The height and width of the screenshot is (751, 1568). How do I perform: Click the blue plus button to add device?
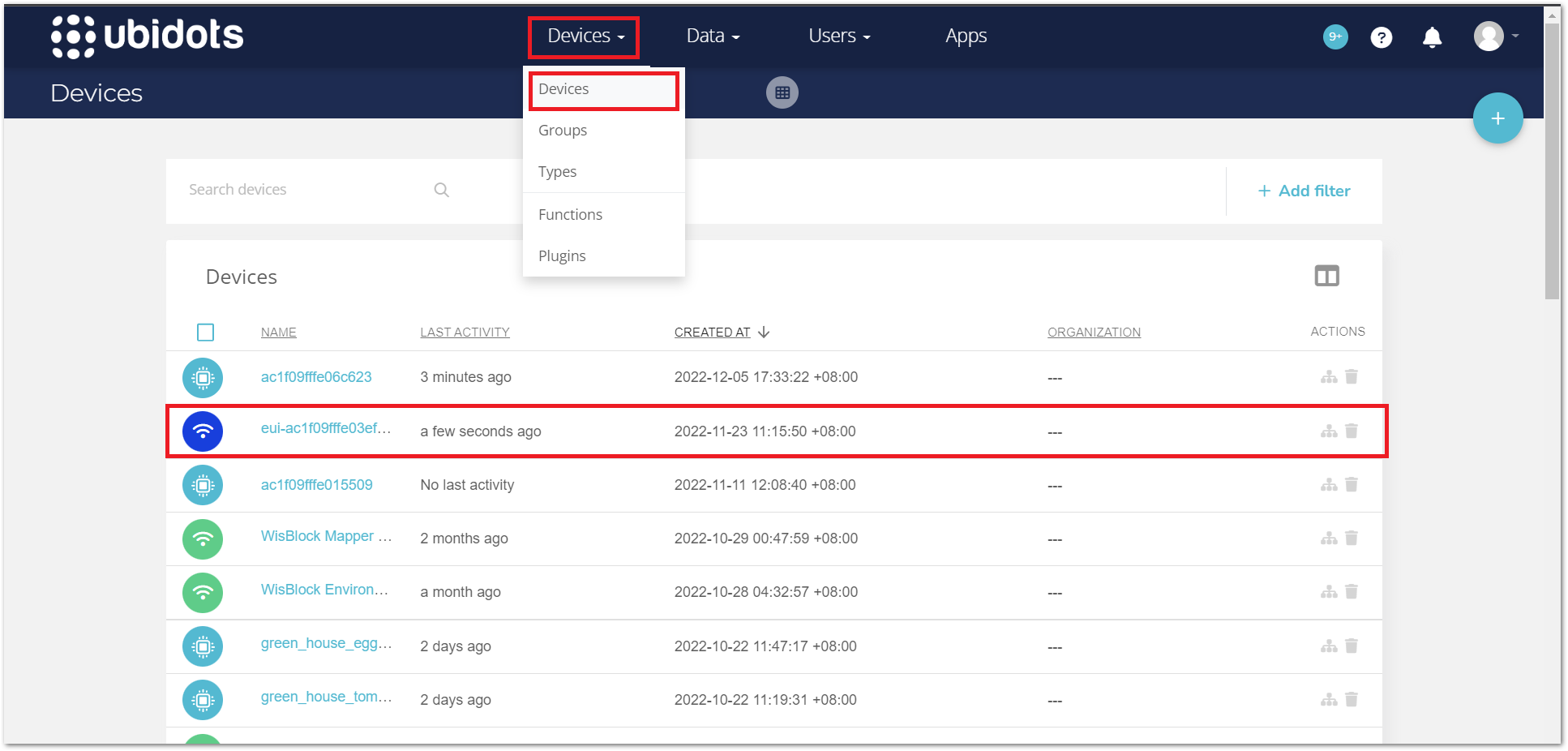(x=1497, y=118)
